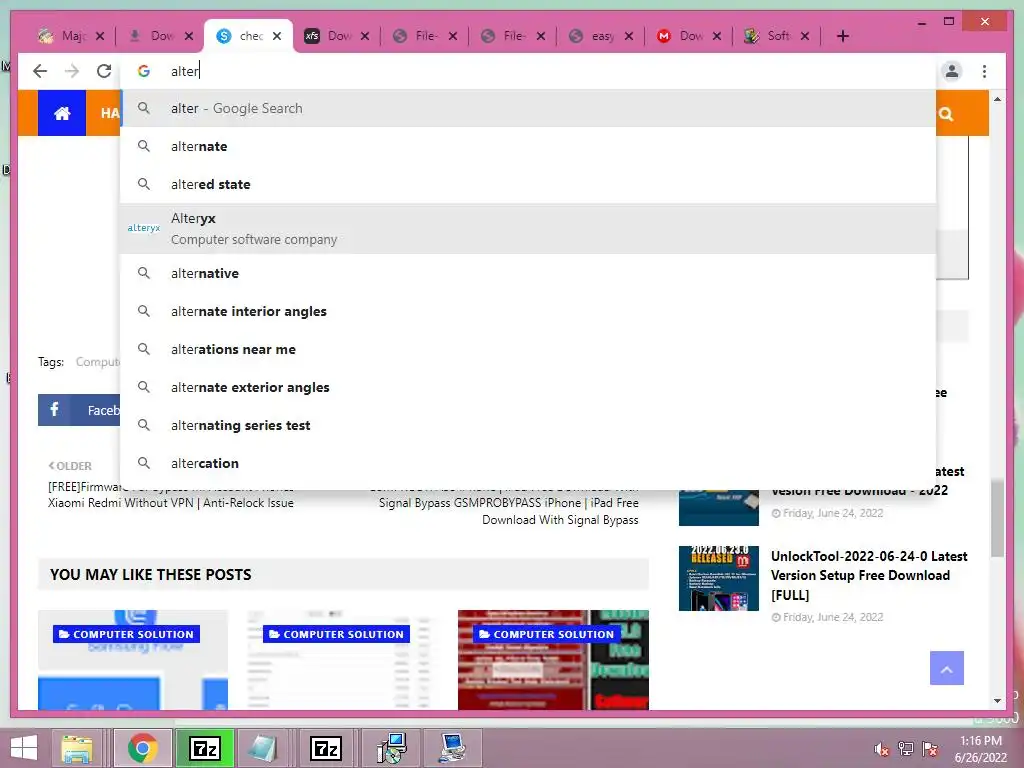The width and height of the screenshot is (1024, 768).
Task: Choose the 'alternate' suggestion
Action: [x=528, y=146]
